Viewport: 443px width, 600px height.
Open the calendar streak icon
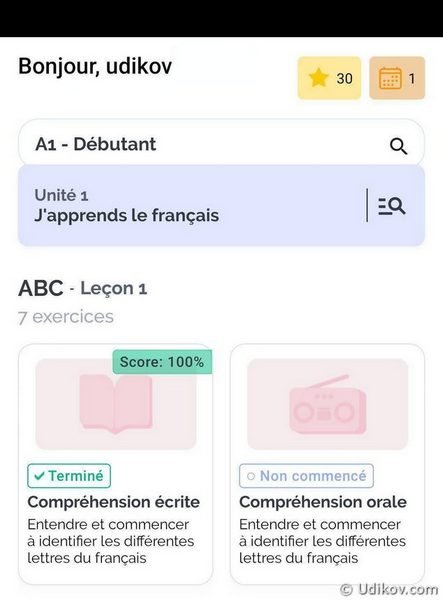(390, 78)
